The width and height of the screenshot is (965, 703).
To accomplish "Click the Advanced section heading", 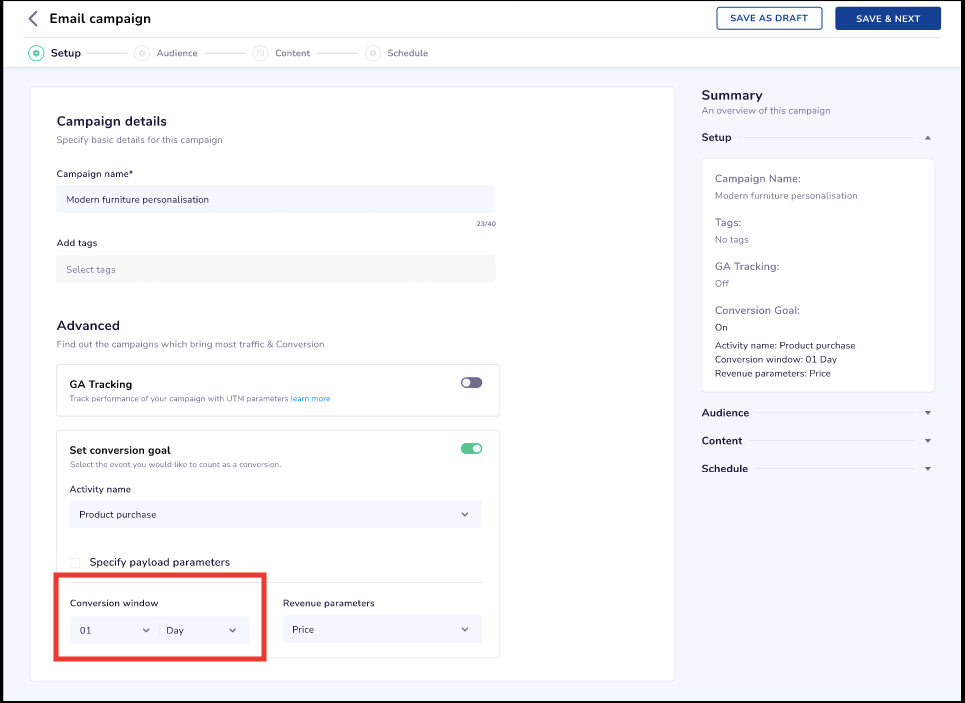I will point(88,326).
